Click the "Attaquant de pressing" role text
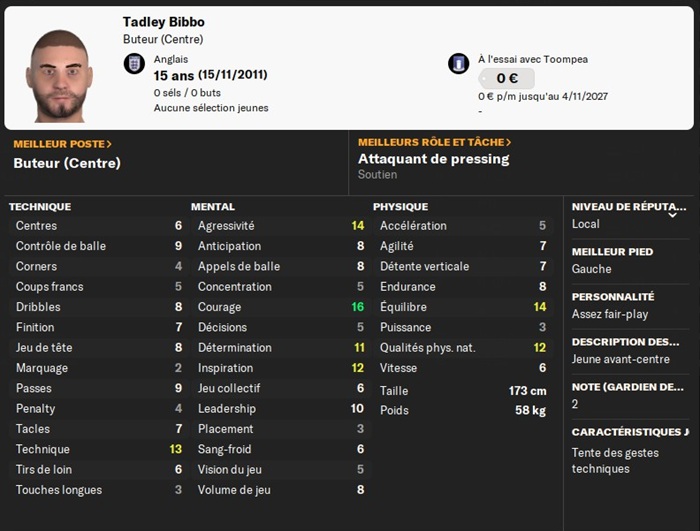 pyautogui.click(x=433, y=159)
